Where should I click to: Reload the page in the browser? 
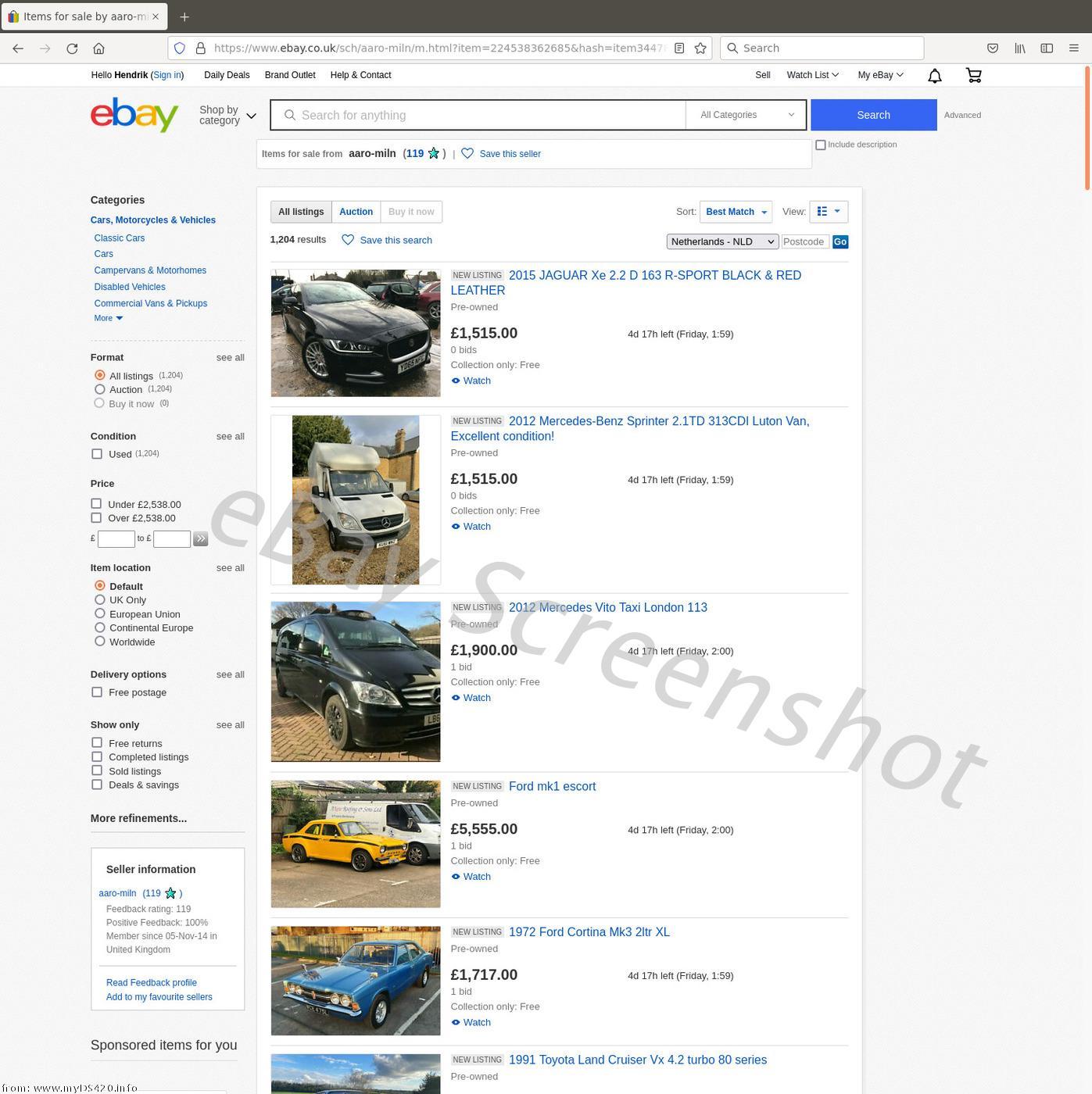[x=72, y=48]
